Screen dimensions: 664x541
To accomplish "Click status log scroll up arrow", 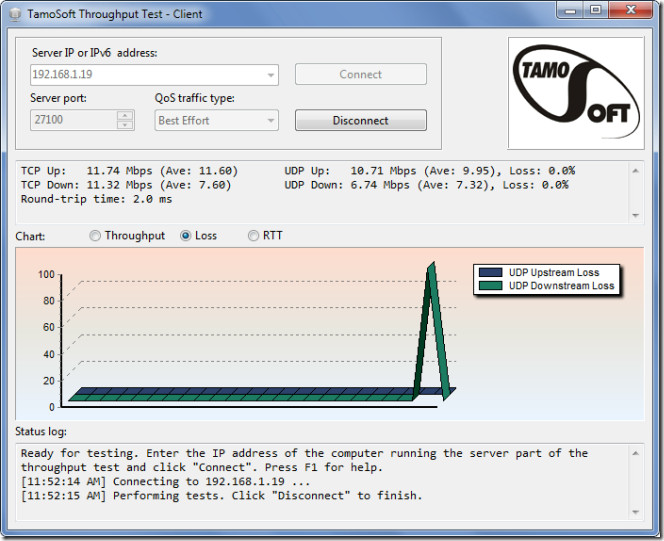I will pyautogui.click(x=635, y=453).
